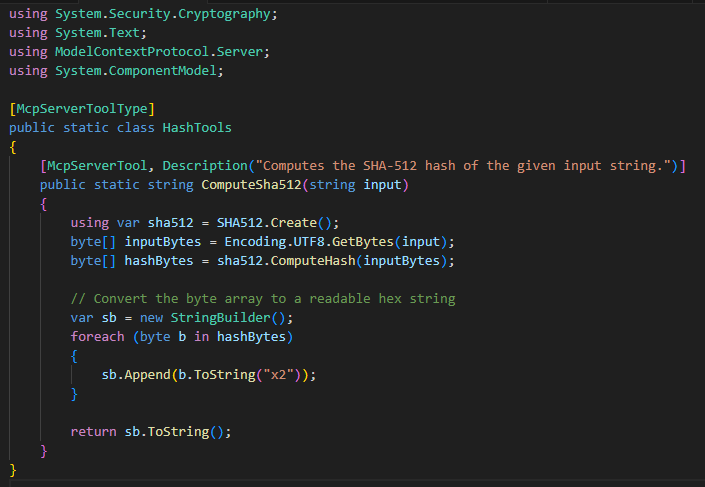Click the 'foreach' keyword
The image size is (705, 487).
[98, 337]
